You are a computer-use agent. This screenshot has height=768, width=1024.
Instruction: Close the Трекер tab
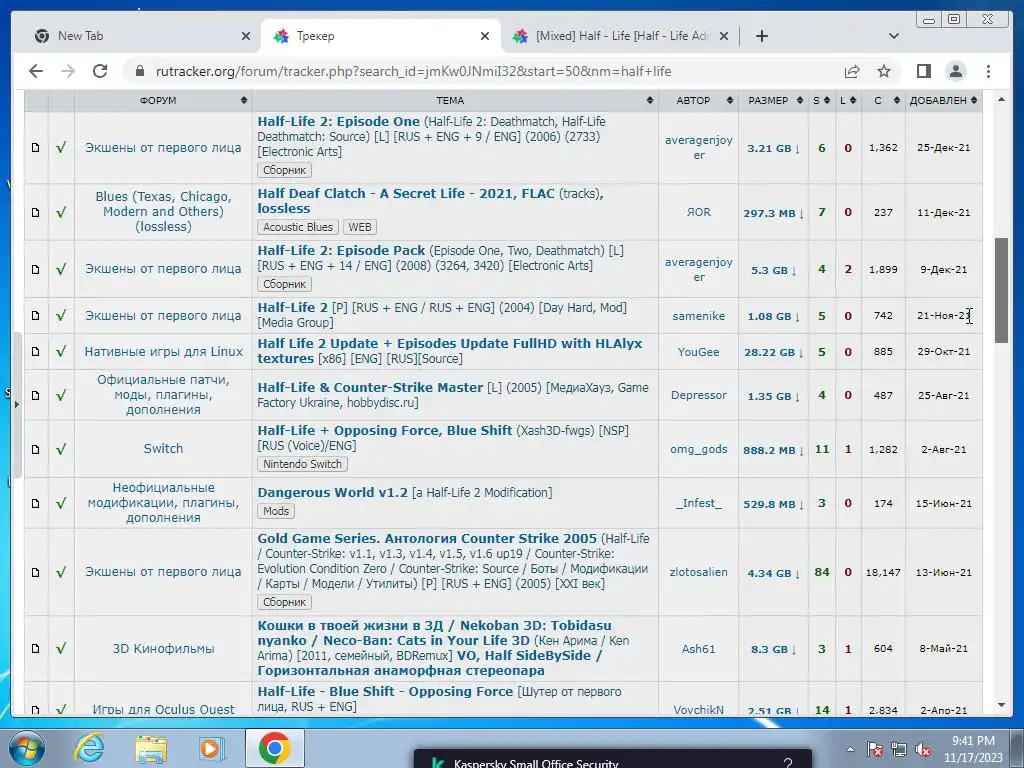(485, 36)
